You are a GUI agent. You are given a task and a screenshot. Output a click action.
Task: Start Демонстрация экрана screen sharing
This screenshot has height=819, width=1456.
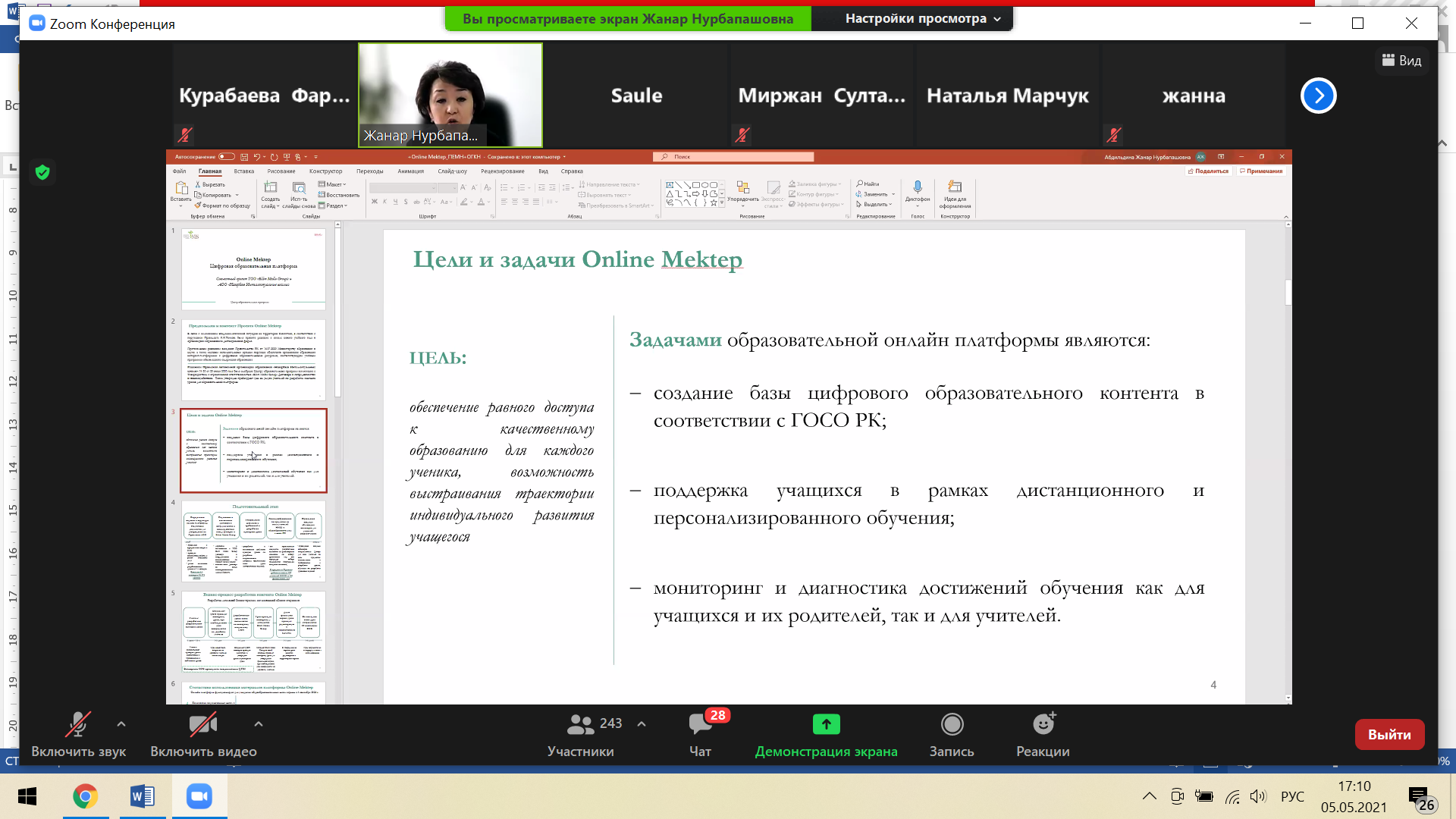[826, 735]
